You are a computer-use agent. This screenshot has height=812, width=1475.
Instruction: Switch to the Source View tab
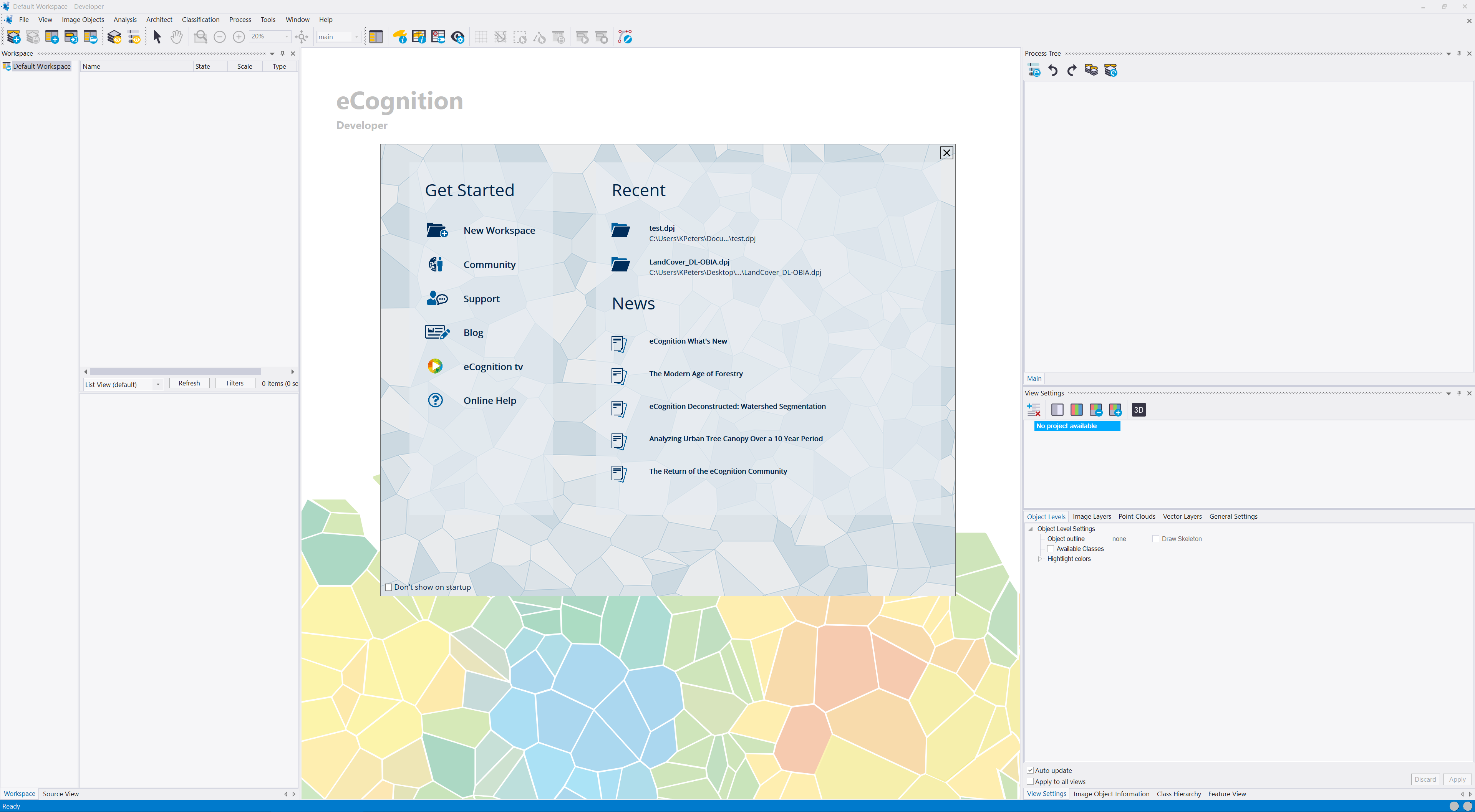click(x=61, y=794)
